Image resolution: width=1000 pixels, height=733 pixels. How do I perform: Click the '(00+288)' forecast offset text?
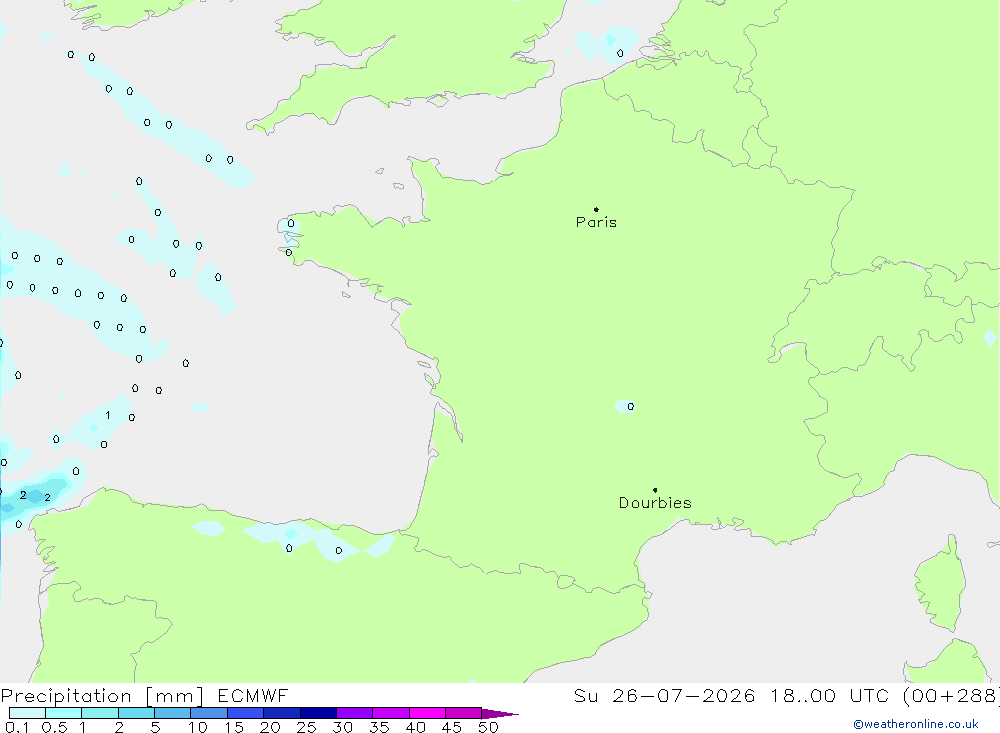click(951, 695)
